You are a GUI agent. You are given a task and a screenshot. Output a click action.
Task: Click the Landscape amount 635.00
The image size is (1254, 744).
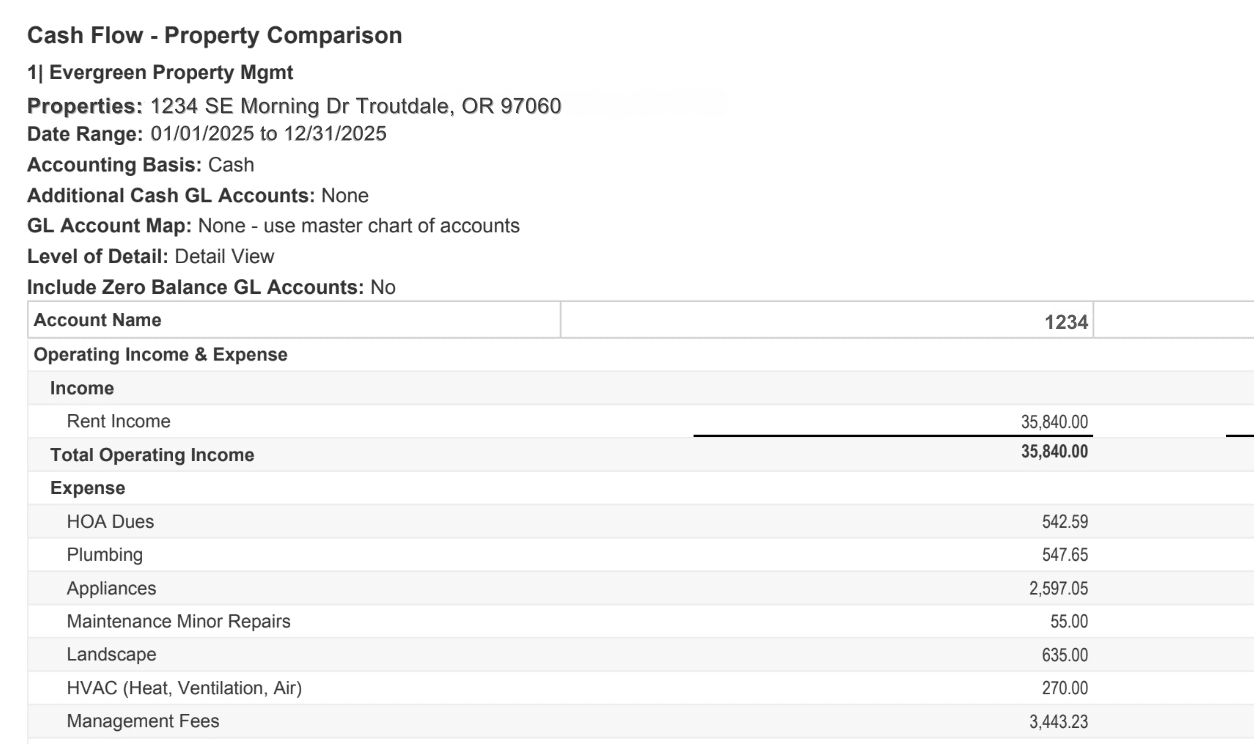[x=1066, y=655]
